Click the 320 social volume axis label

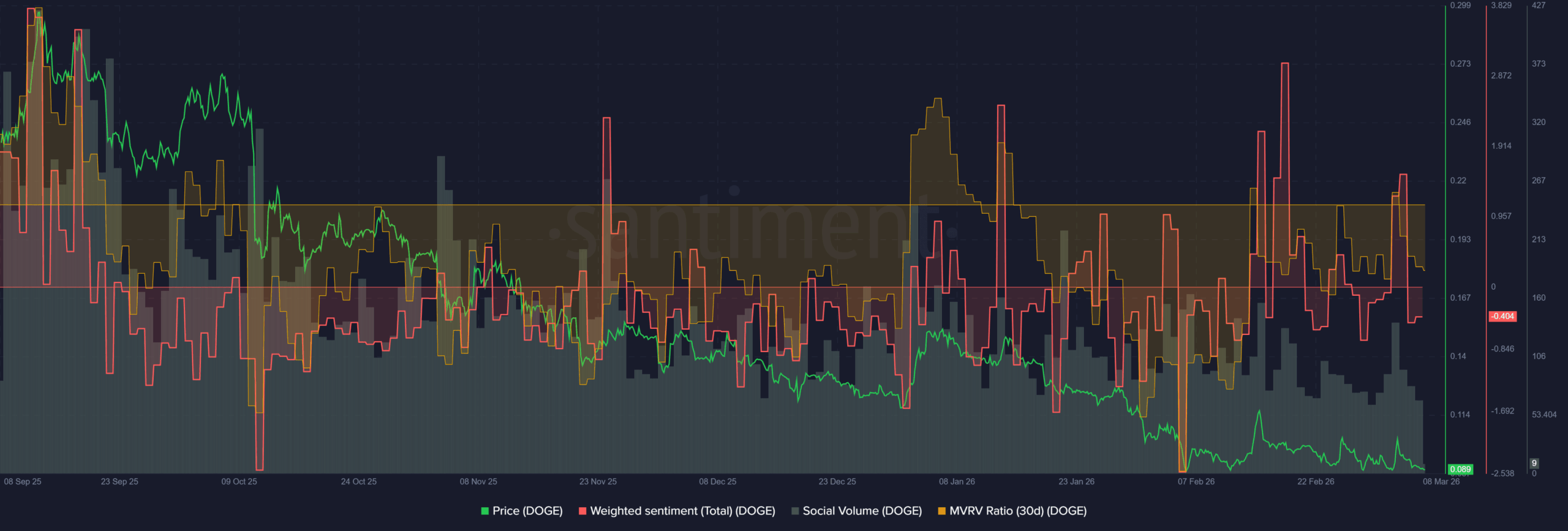[1539, 122]
